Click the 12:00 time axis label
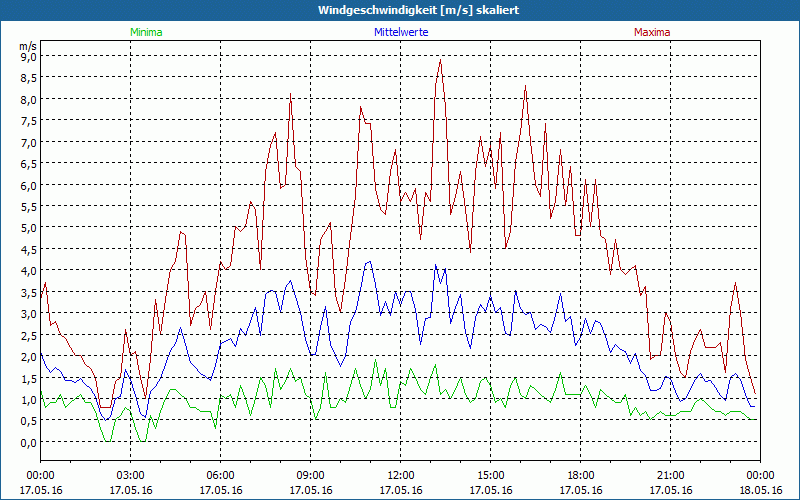 (x=401, y=476)
